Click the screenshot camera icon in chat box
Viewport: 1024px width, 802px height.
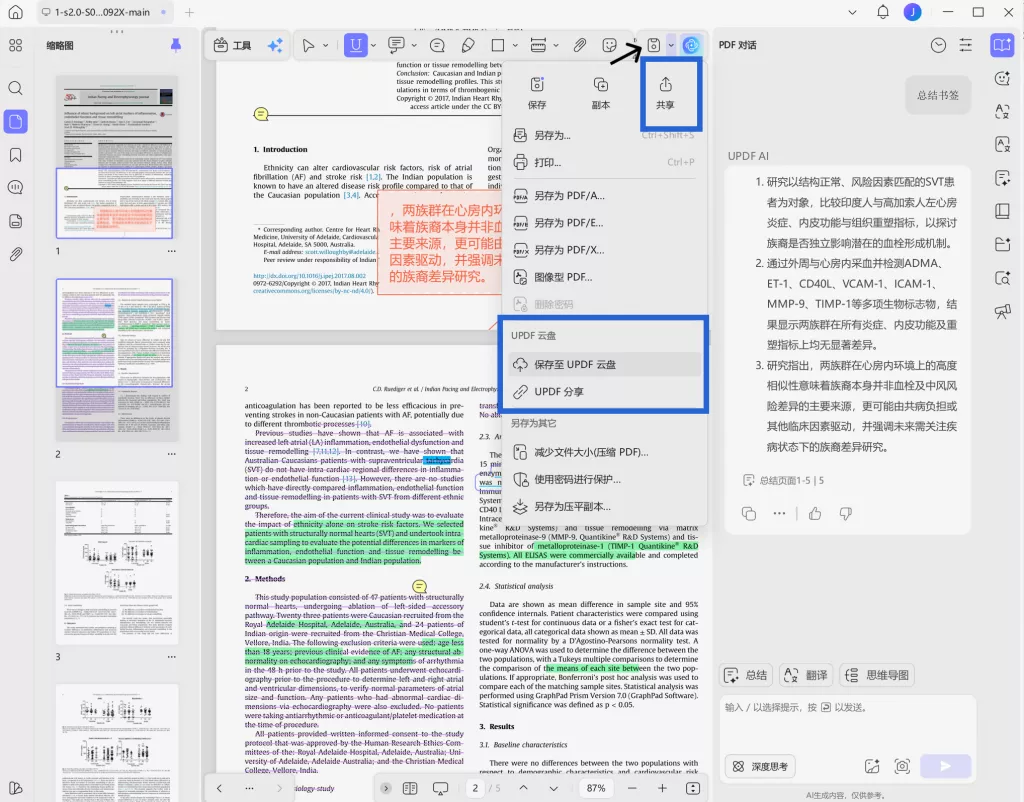tap(903, 767)
